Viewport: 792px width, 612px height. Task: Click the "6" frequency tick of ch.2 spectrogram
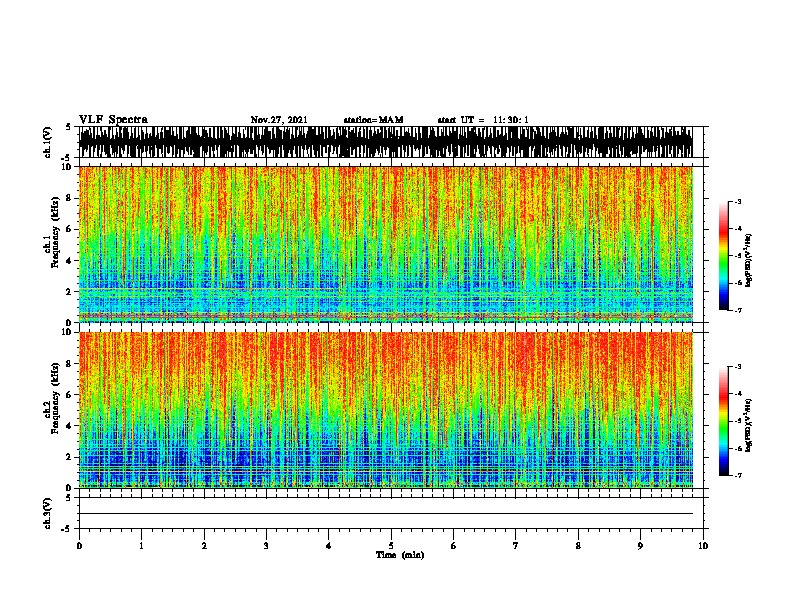click(x=70, y=394)
